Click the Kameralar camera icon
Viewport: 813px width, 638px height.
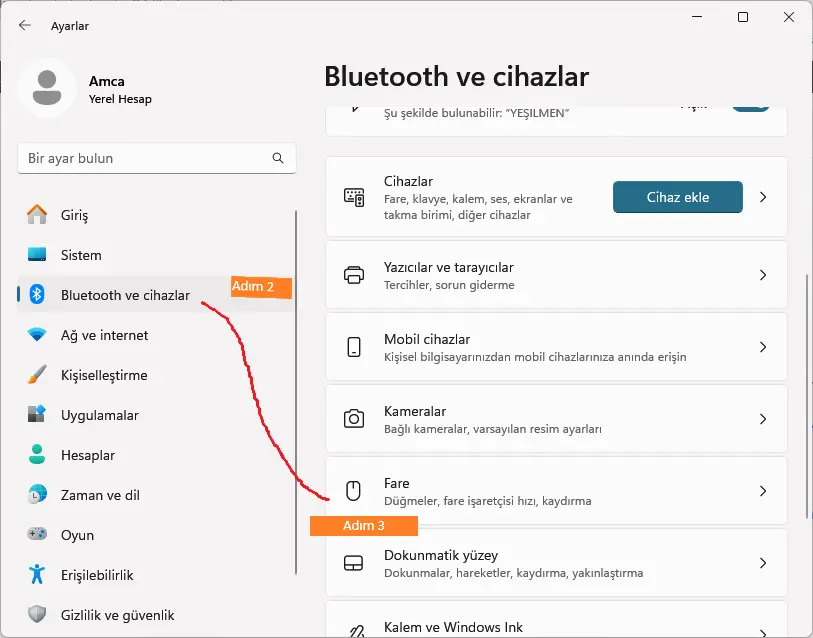354,419
